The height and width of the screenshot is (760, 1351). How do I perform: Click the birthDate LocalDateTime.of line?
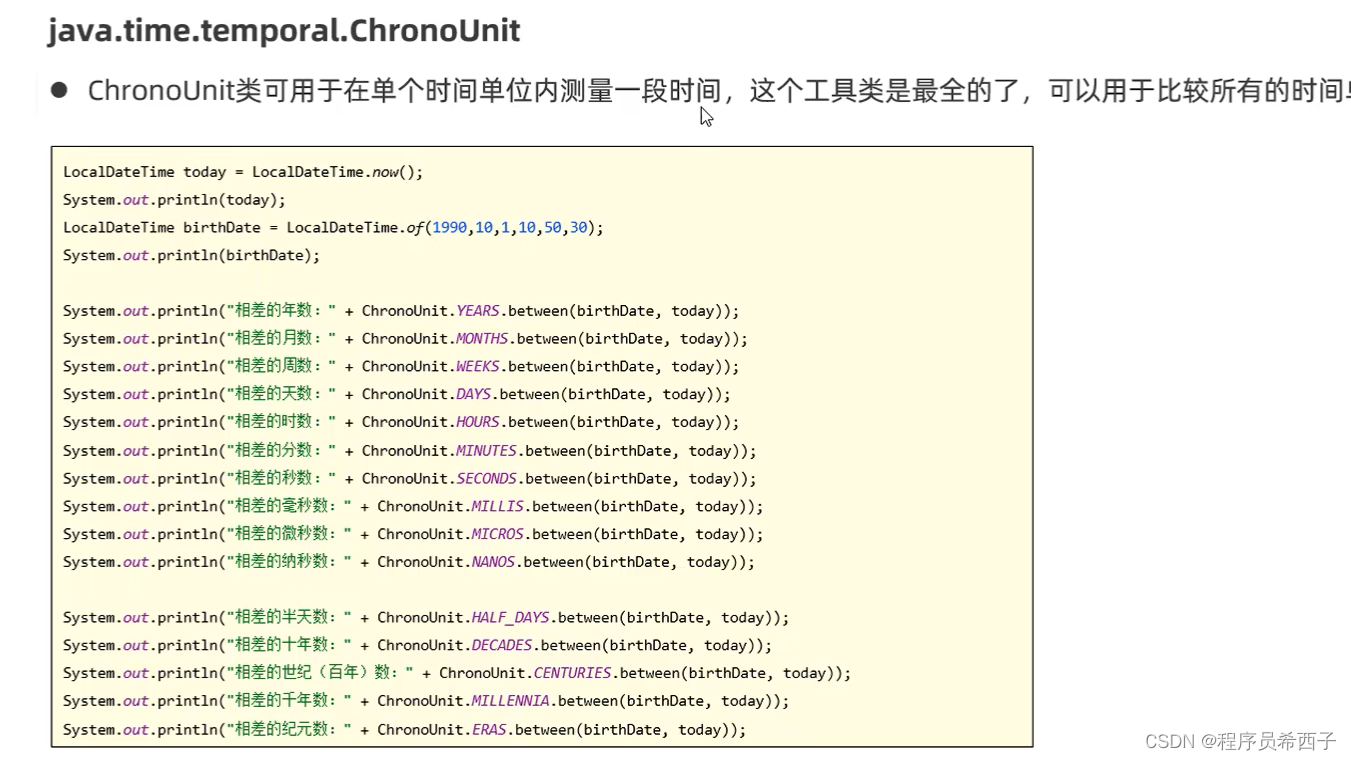point(330,227)
